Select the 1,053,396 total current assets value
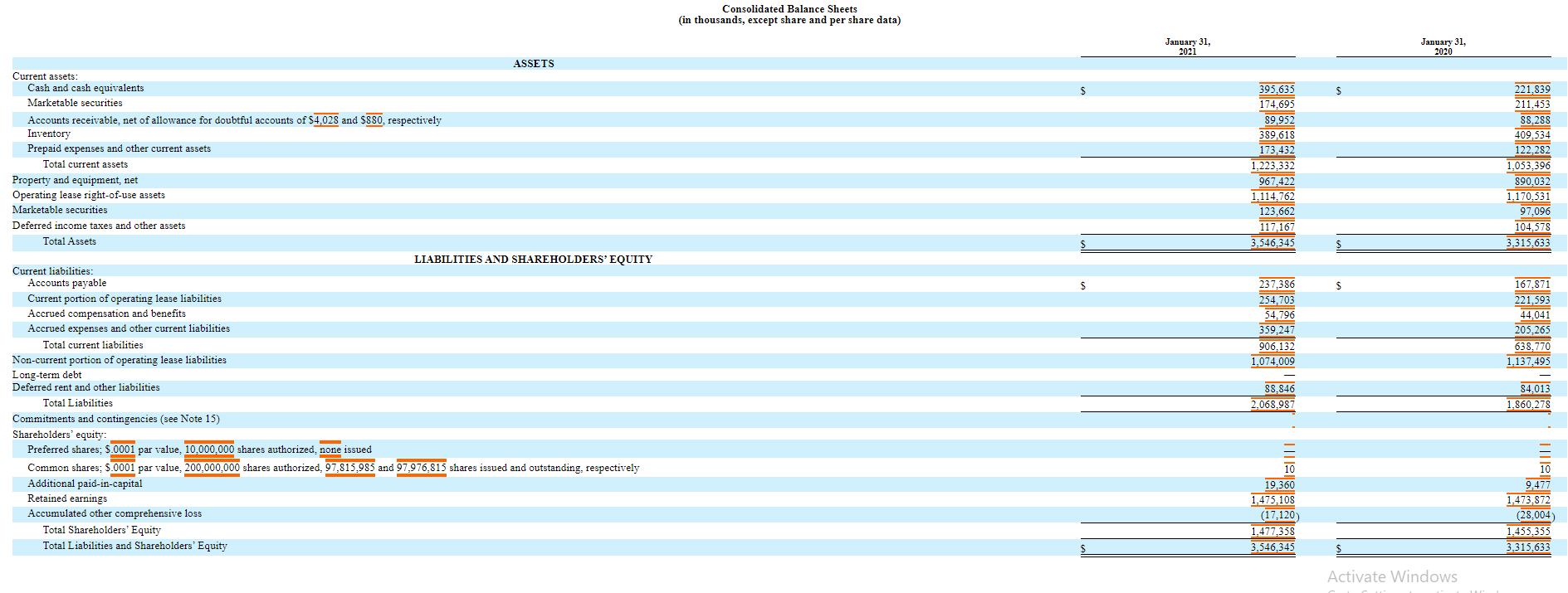Image resolution: width=1568 pixels, height=593 pixels. click(1528, 166)
